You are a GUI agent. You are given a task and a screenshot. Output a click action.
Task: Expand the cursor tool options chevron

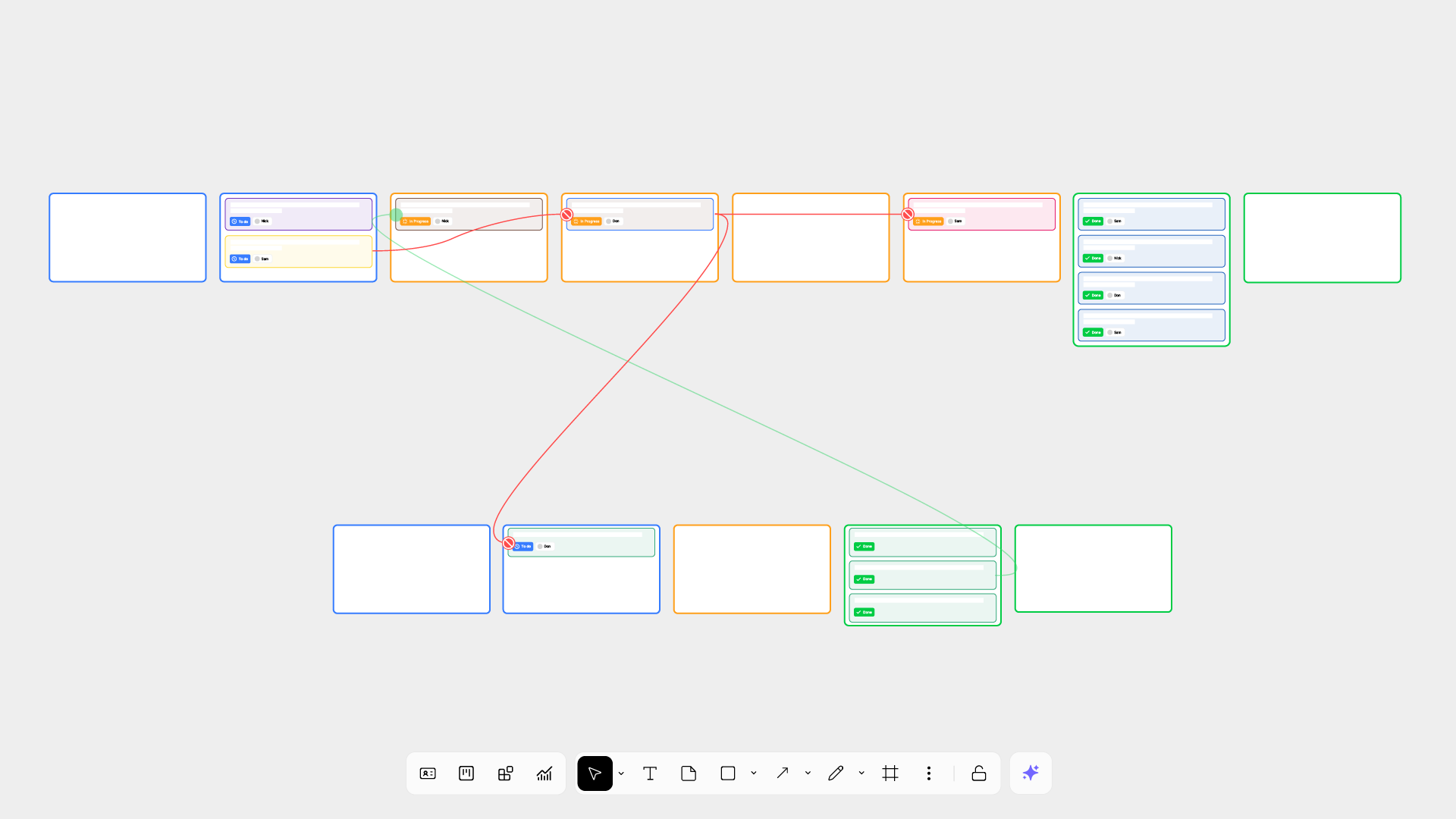tap(621, 773)
